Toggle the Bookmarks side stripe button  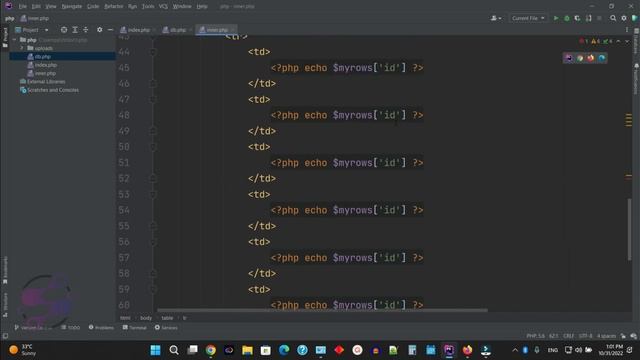5,270
